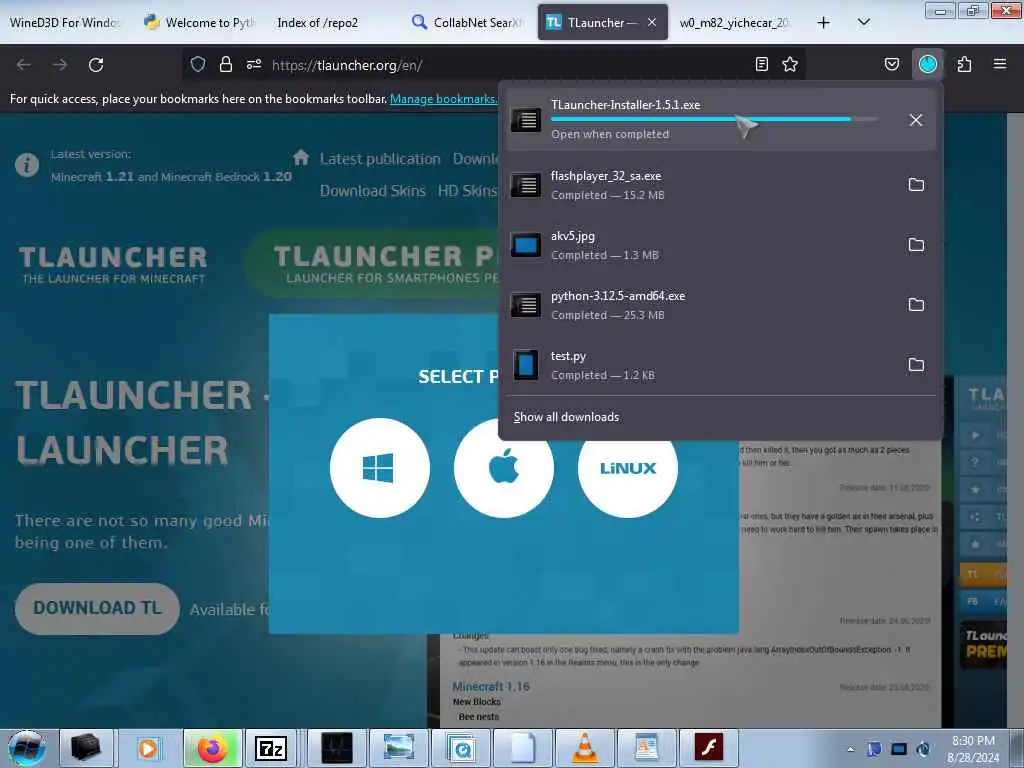Open folder for python-3.12.5-amd64.exe
Viewport: 1024px width, 768px height.
(x=916, y=305)
